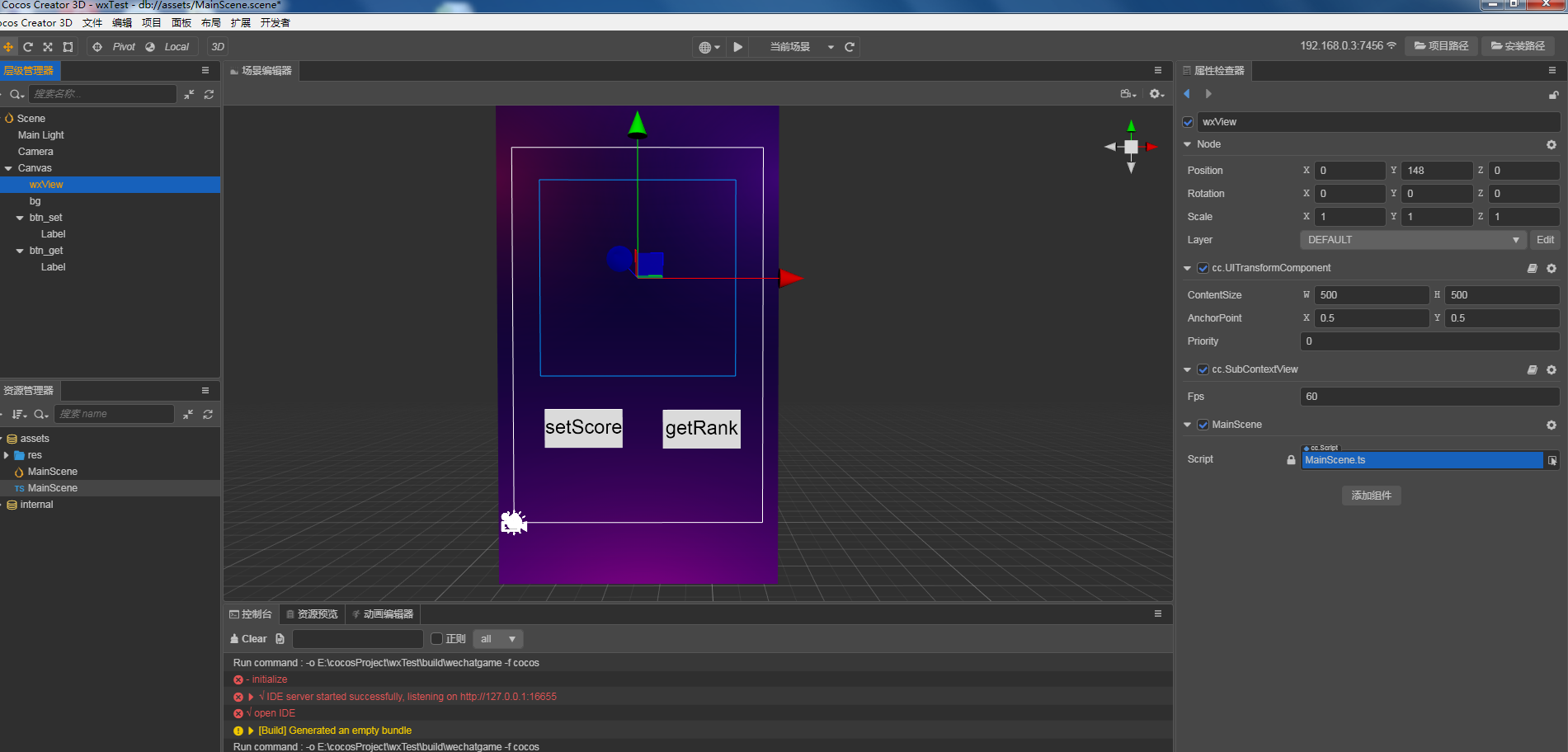Viewport: 1568px width, 752px height.
Task: Enable the regex checkbox in console
Action: (437, 639)
